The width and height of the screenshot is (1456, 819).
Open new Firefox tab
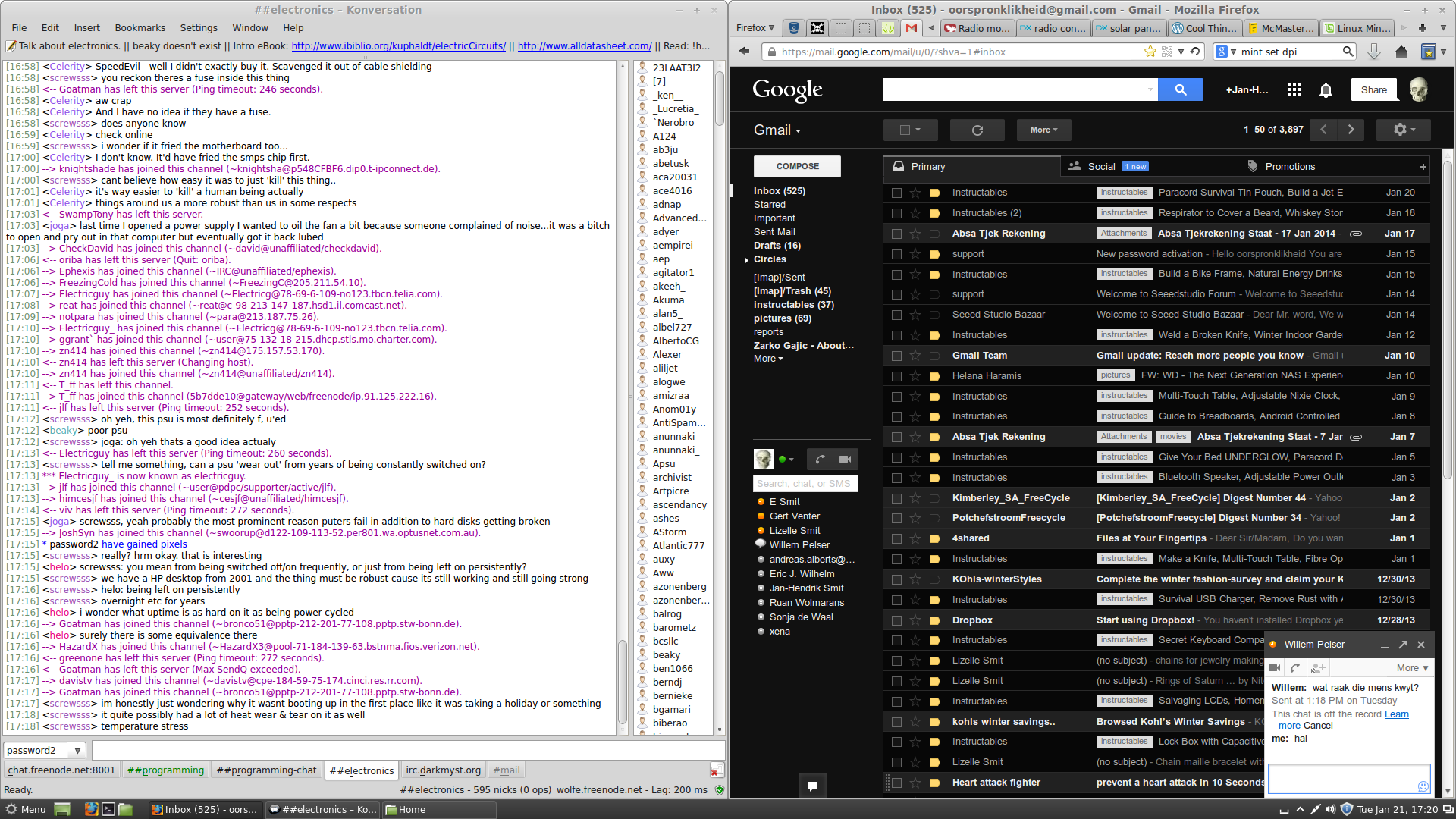(1423, 28)
